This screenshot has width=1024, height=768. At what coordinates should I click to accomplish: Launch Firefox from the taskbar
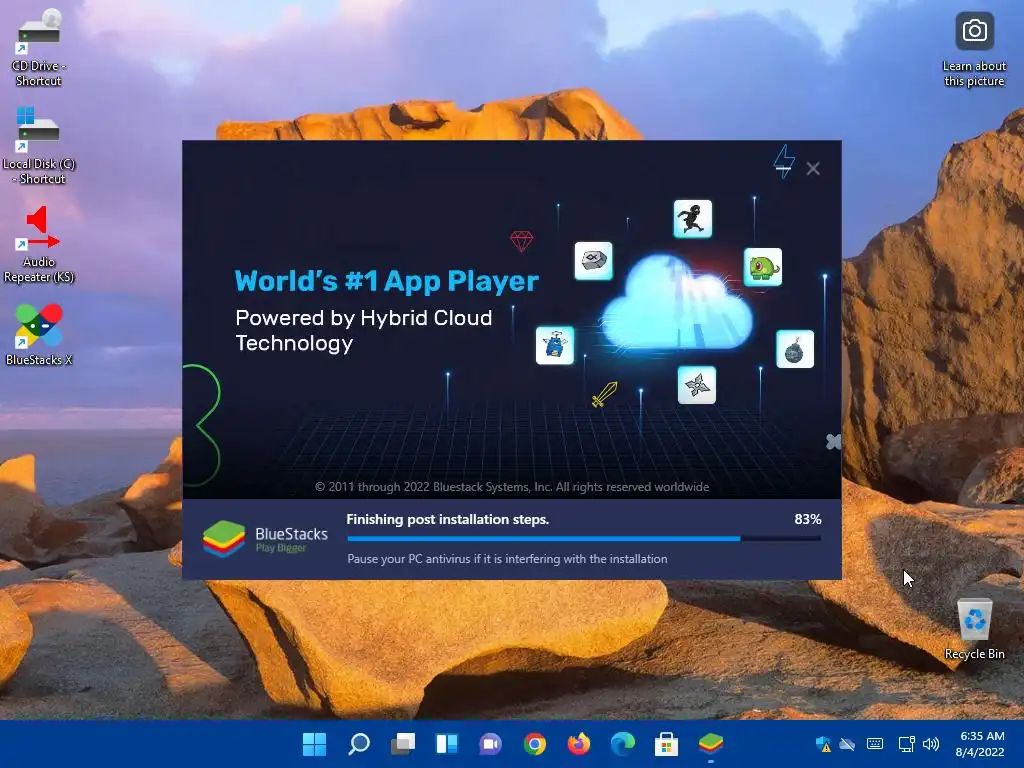579,744
